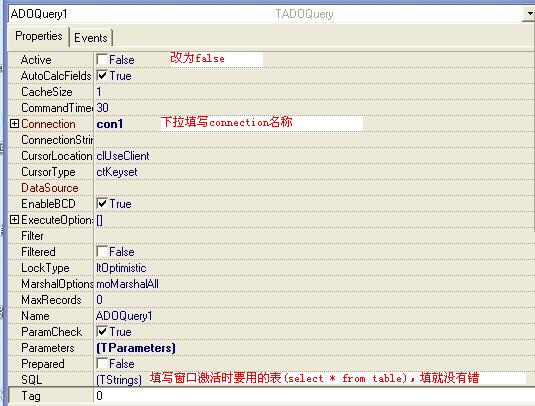This screenshot has height=406, width=535.
Task: Click the ExecuteOptions [] value
Action: tap(99, 220)
